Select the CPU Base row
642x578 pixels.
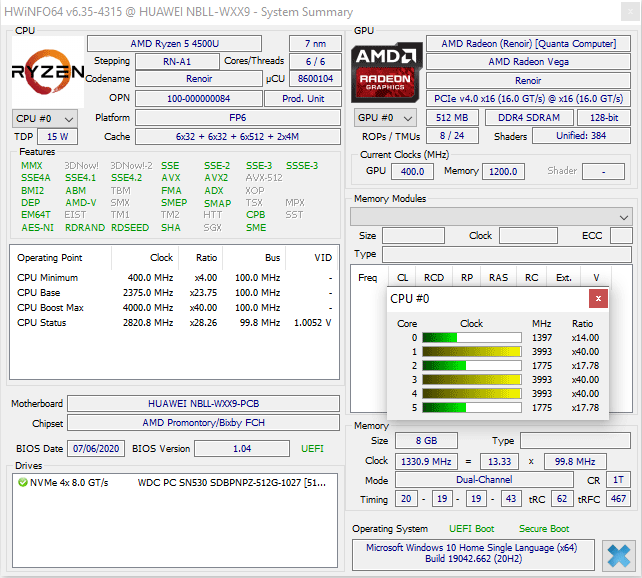tap(174, 293)
